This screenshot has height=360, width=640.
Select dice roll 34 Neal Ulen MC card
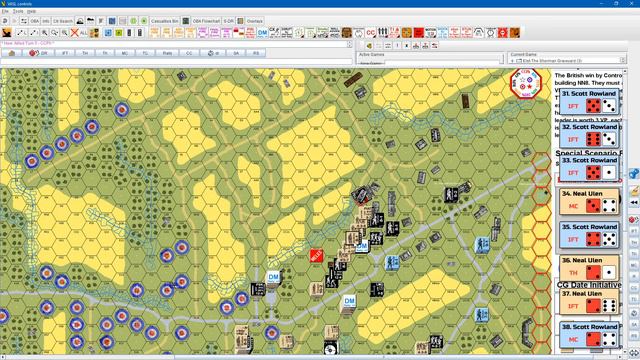pyautogui.click(x=589, y=201)
